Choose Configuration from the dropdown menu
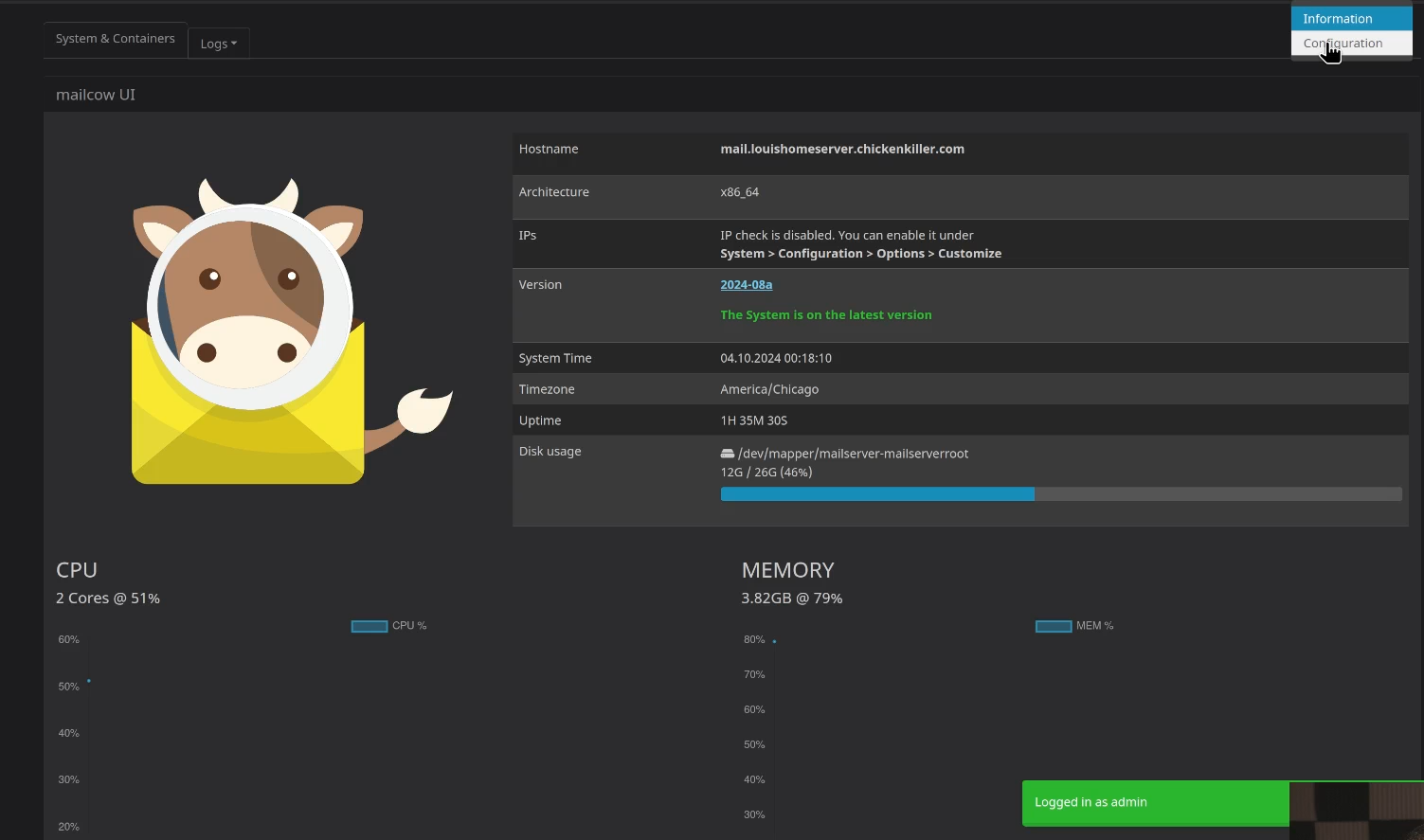 [1351, 44]
